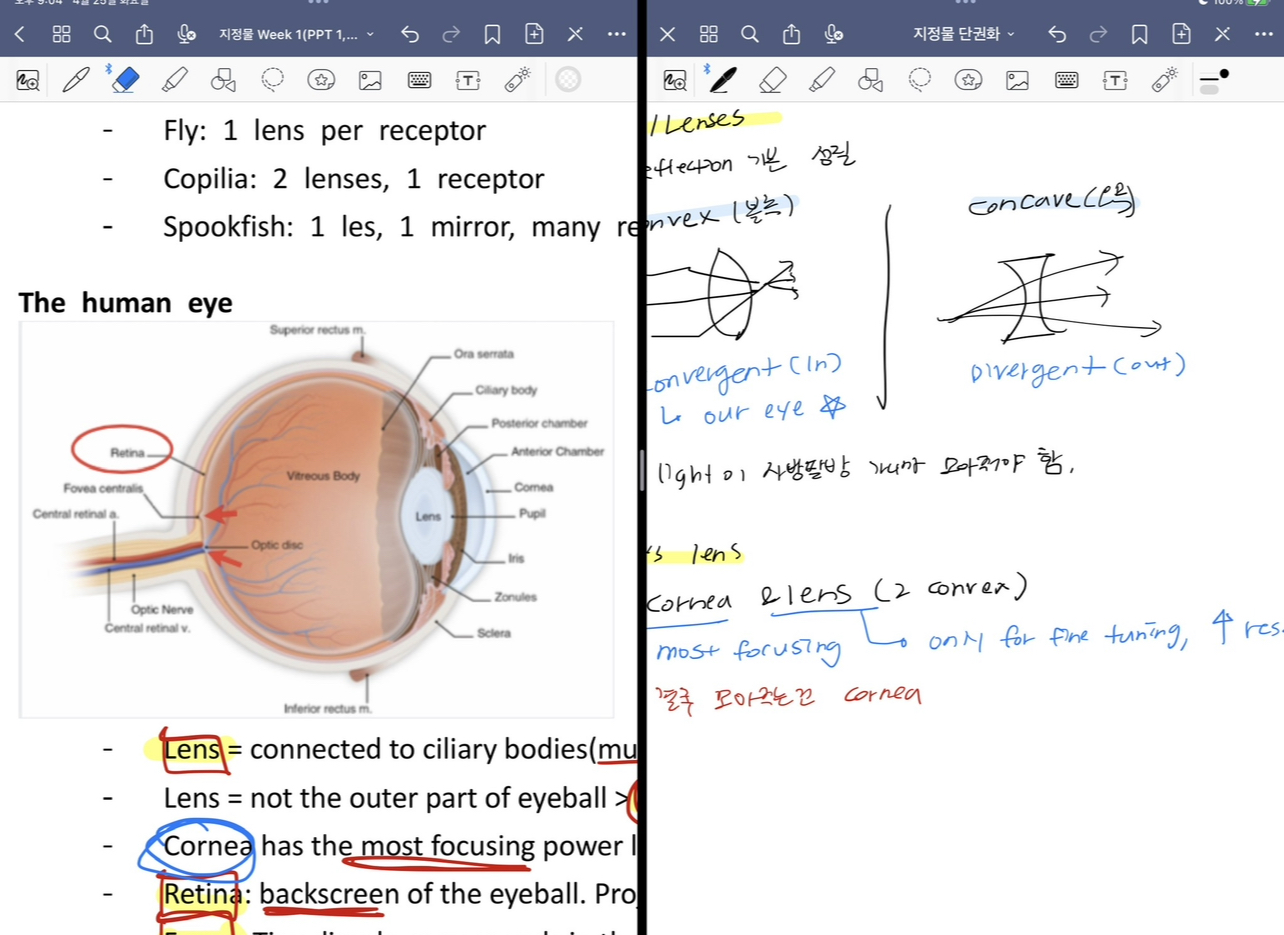This screenshot has height=935, width=1284.
Task: Redo in the right notebook
Action: point(1098,34)
